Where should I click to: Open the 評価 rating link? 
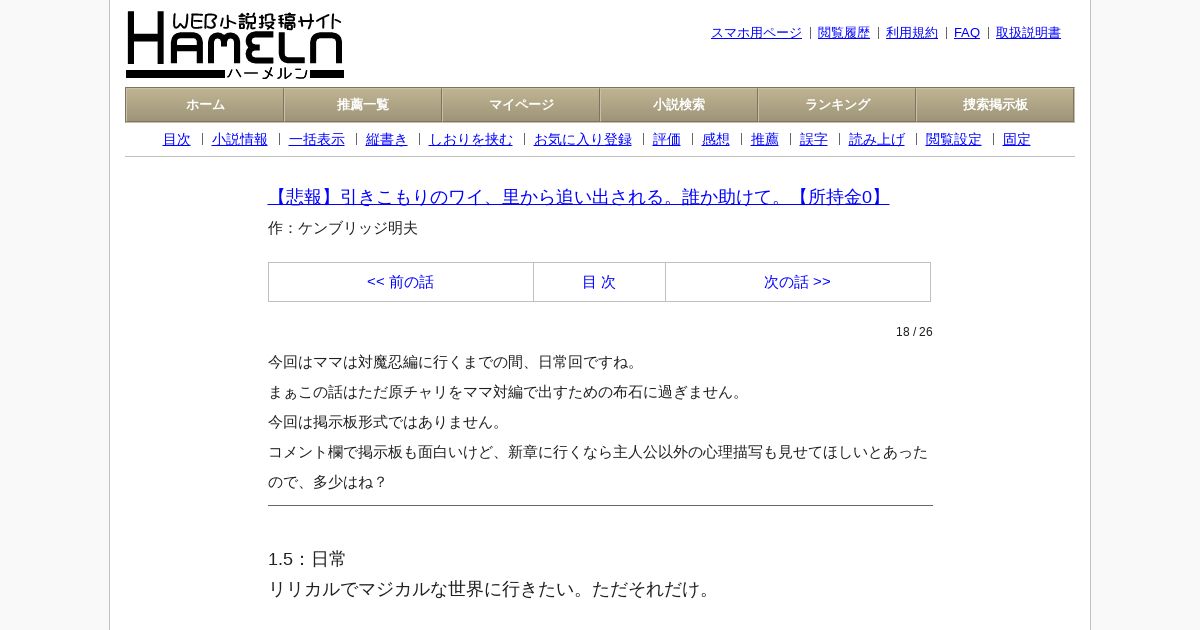667,139
